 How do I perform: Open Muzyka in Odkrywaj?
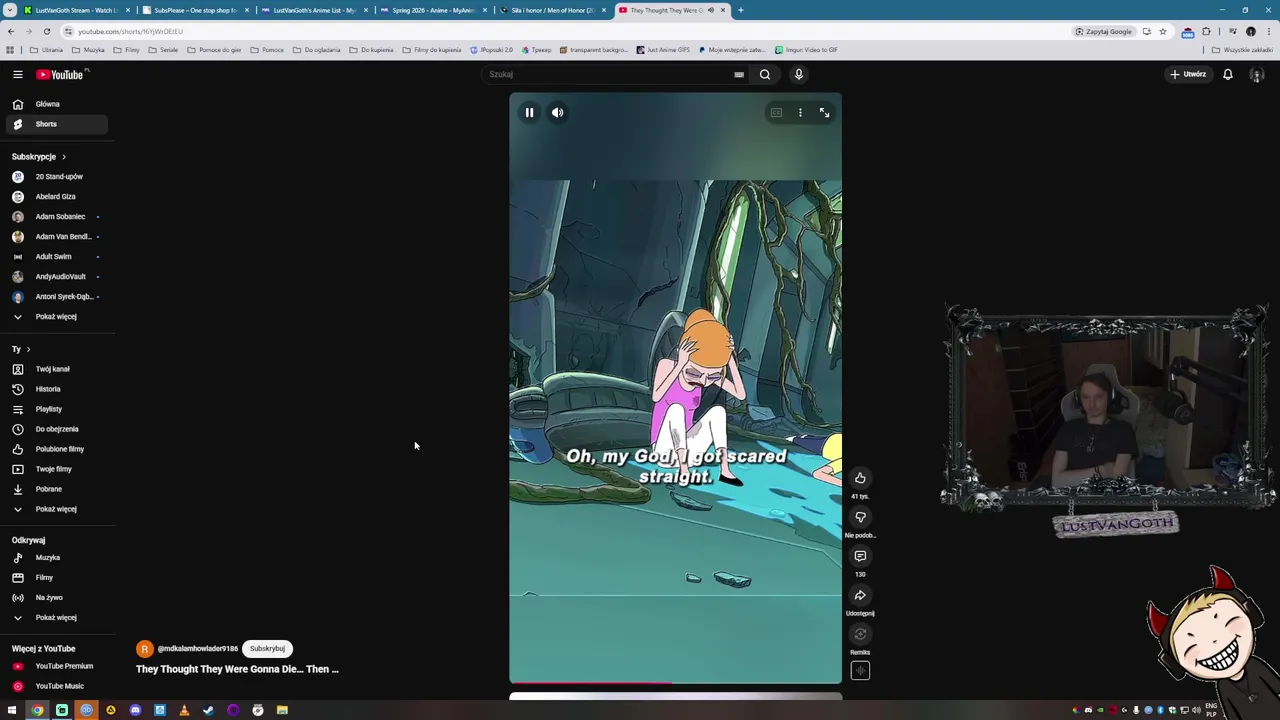55,558
